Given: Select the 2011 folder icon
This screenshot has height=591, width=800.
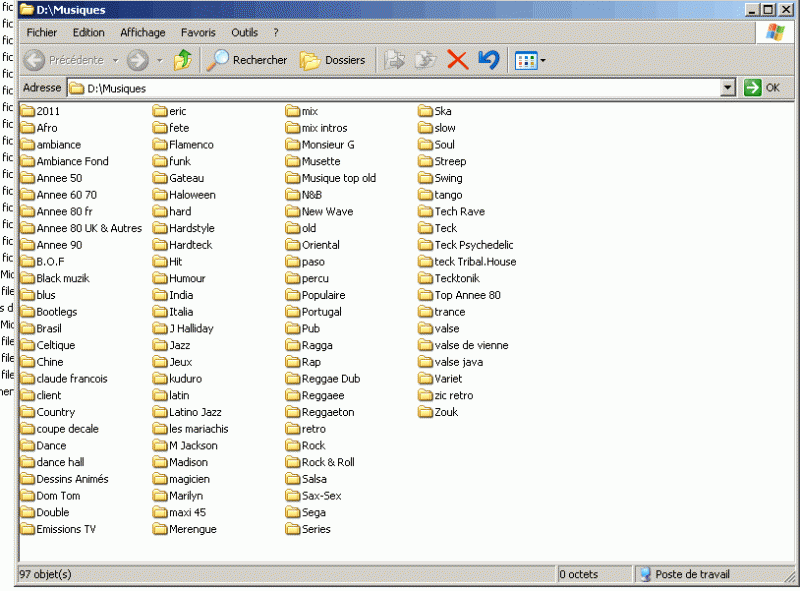Looking at the screenshot, I should (28, 111).
